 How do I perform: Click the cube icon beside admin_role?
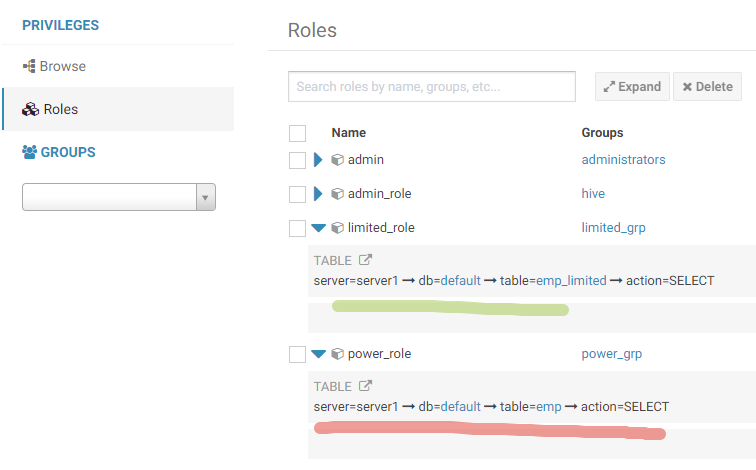337,194
